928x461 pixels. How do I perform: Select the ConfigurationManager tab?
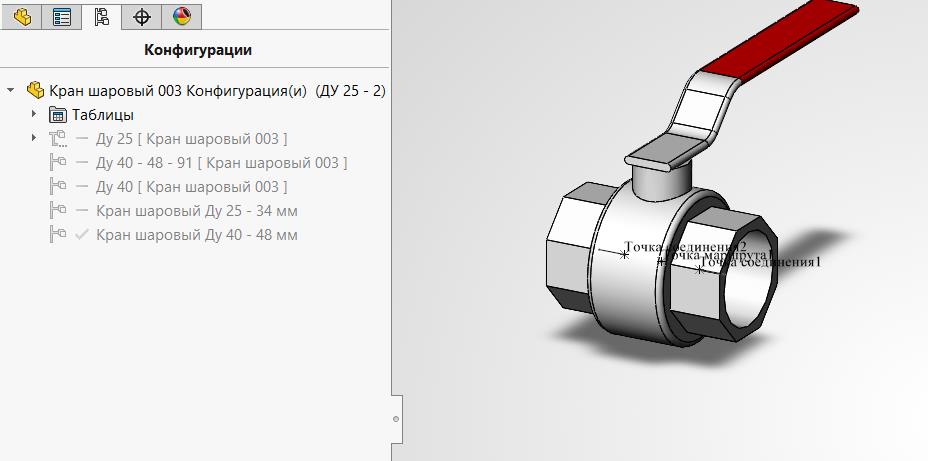[102, 17]
